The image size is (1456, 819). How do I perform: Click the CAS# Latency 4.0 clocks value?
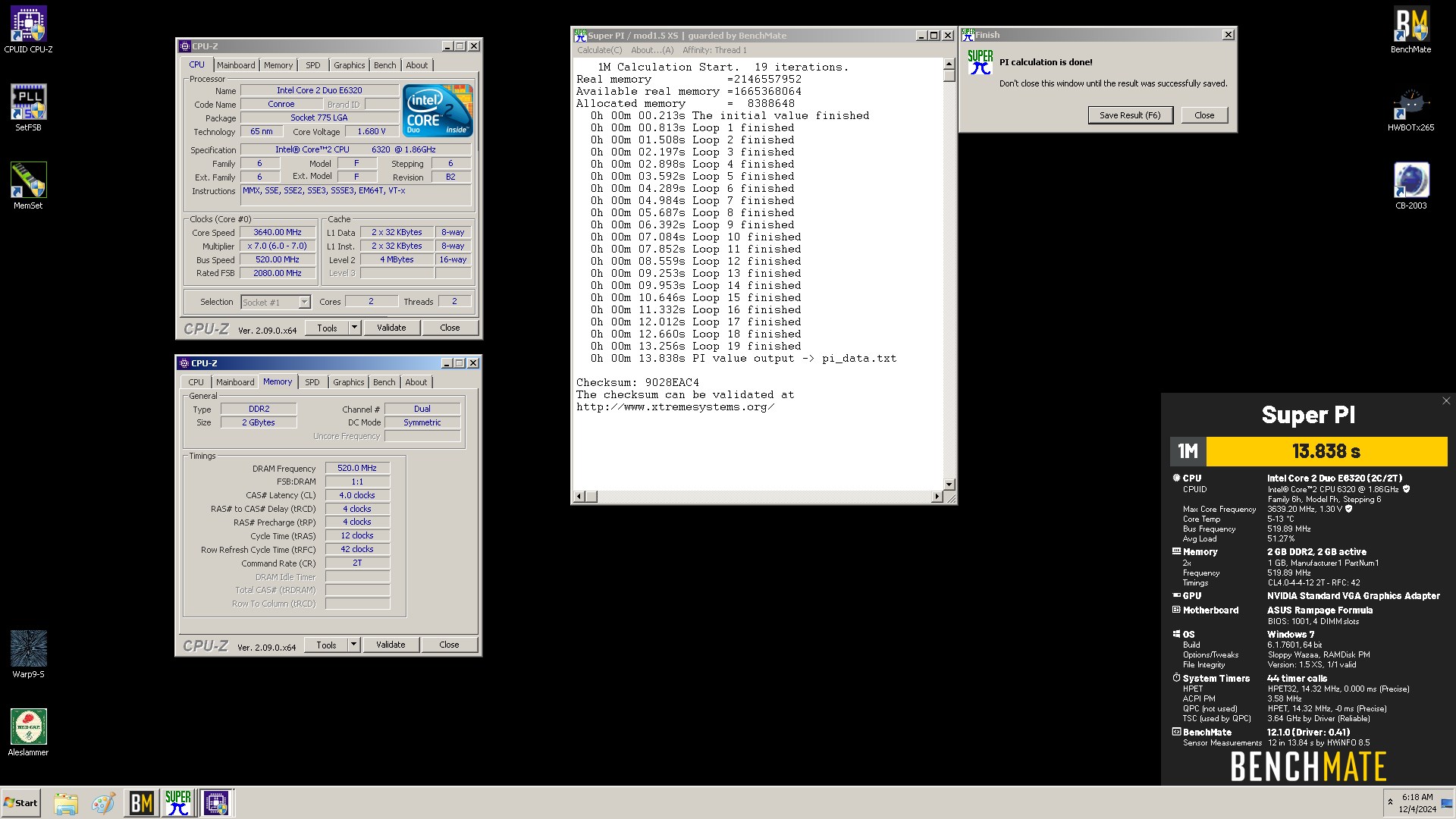(357, 495)
